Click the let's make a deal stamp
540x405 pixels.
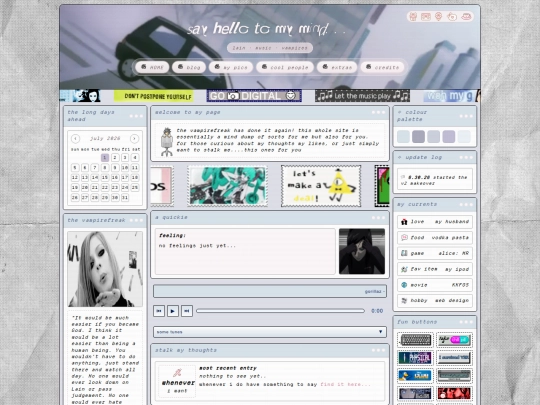point(321,186)
